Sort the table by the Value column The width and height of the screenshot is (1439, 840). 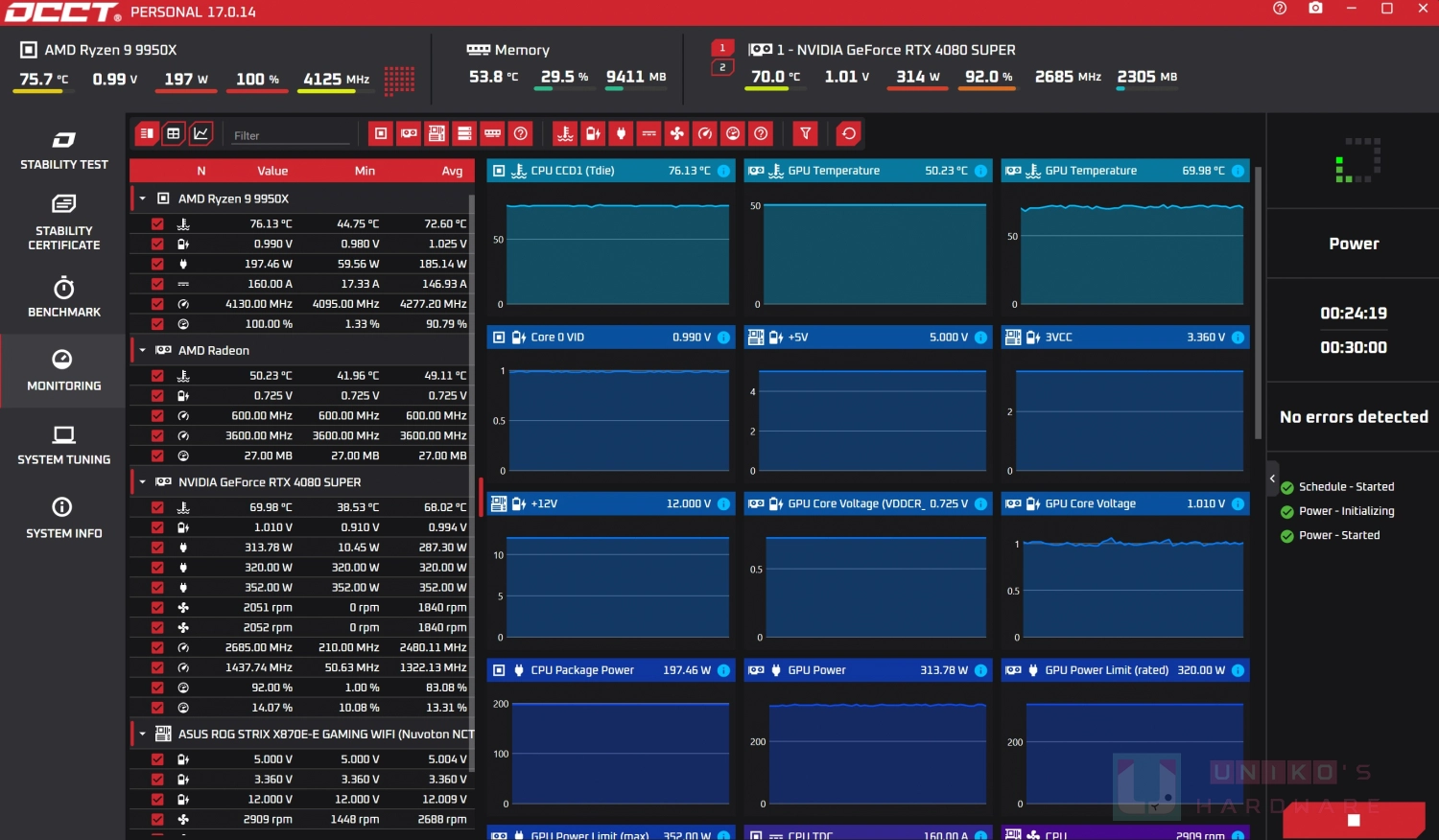(x=272, y=171)
